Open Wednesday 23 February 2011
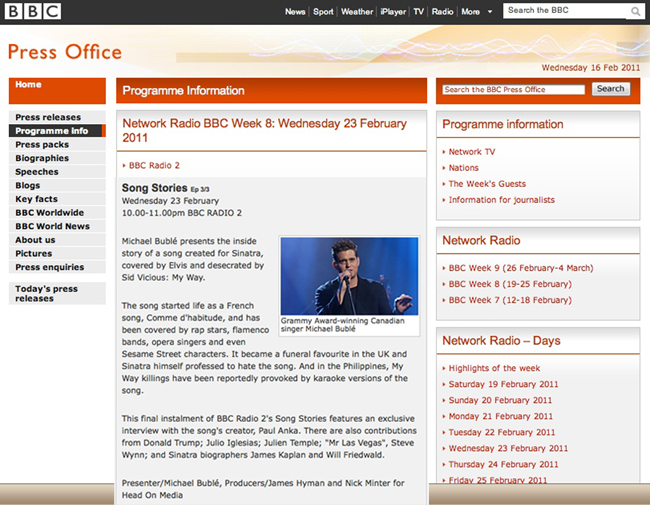Screen dimensions: 650x505 508,449
